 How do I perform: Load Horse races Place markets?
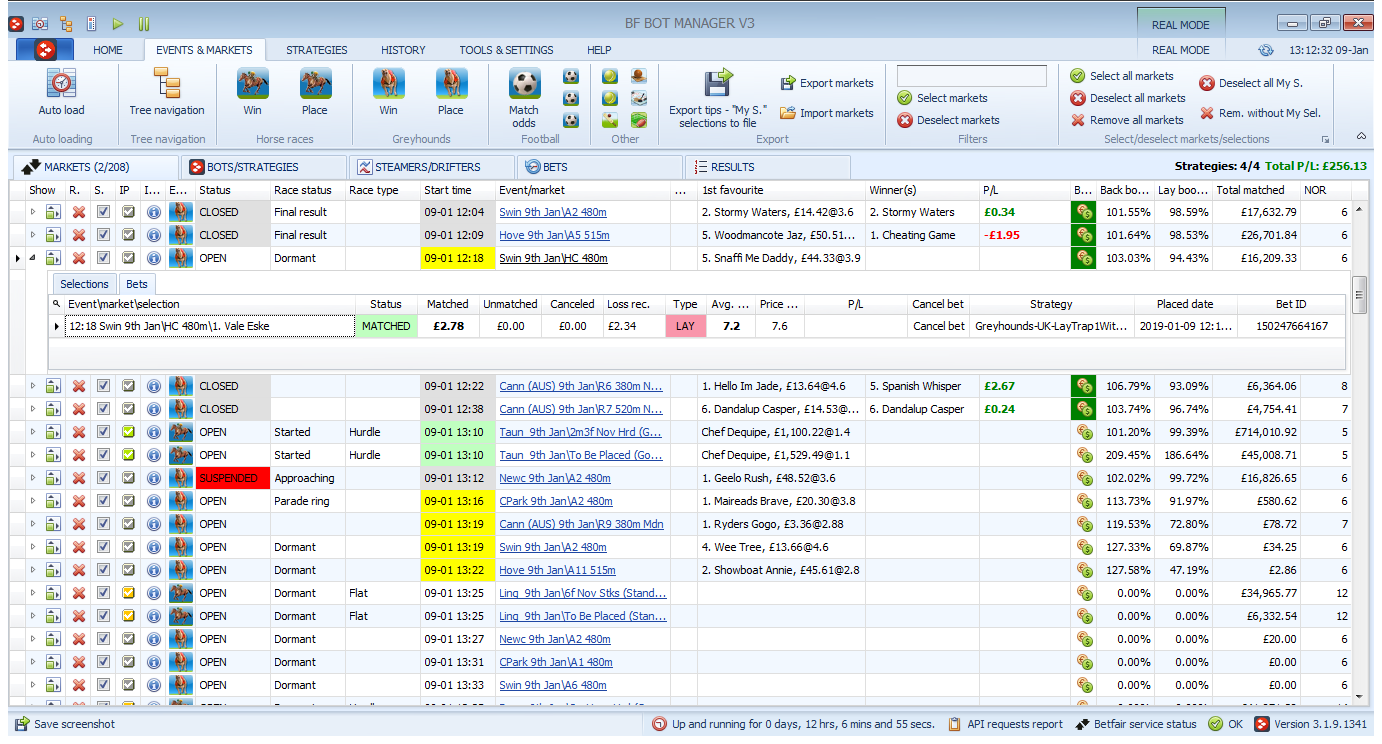[315, 92]
